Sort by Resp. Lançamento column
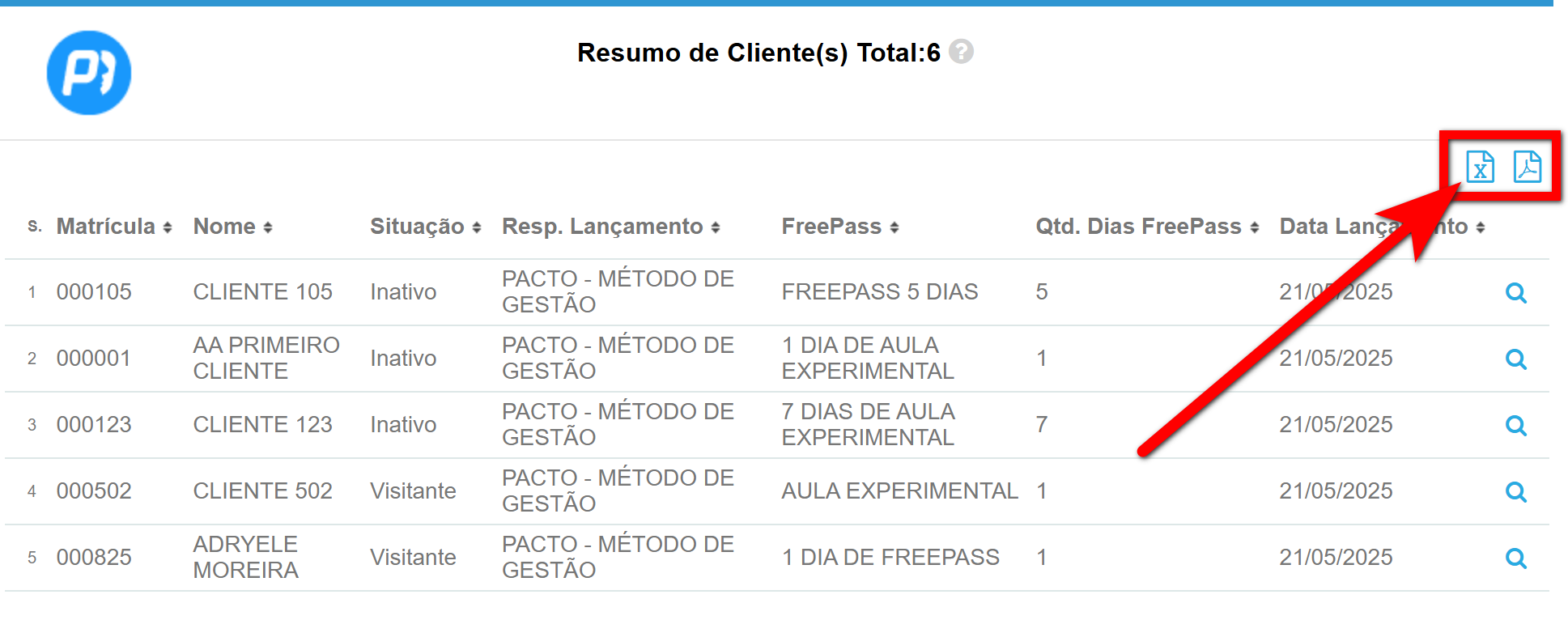 point(610,227)
